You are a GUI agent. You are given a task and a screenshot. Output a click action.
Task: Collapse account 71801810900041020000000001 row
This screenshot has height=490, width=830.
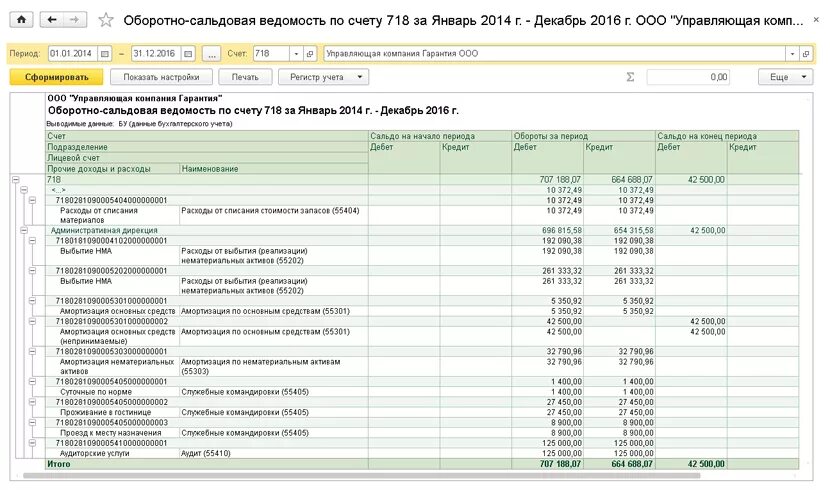tap(32, 241)
